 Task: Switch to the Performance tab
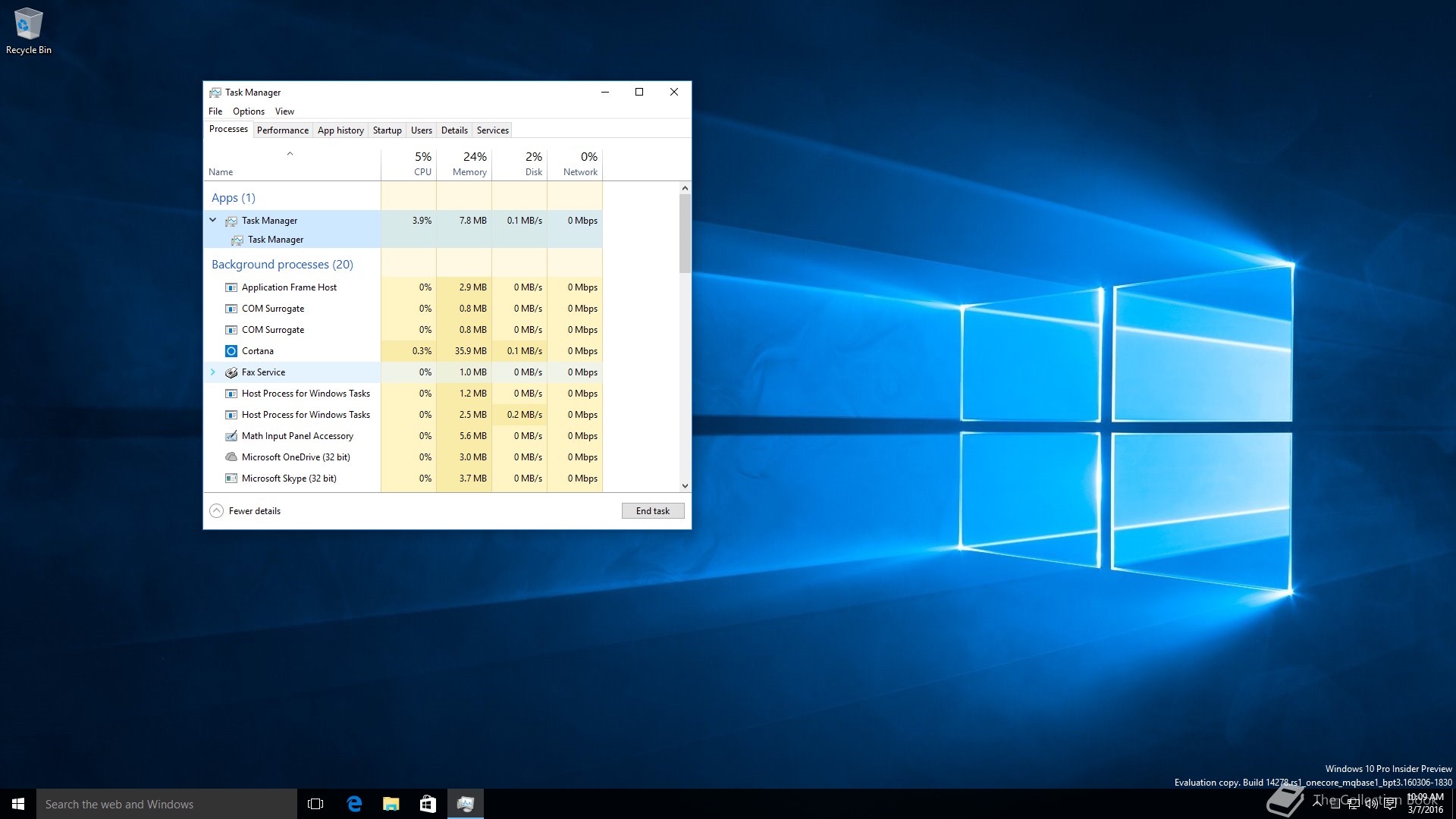tap(283, 130)
